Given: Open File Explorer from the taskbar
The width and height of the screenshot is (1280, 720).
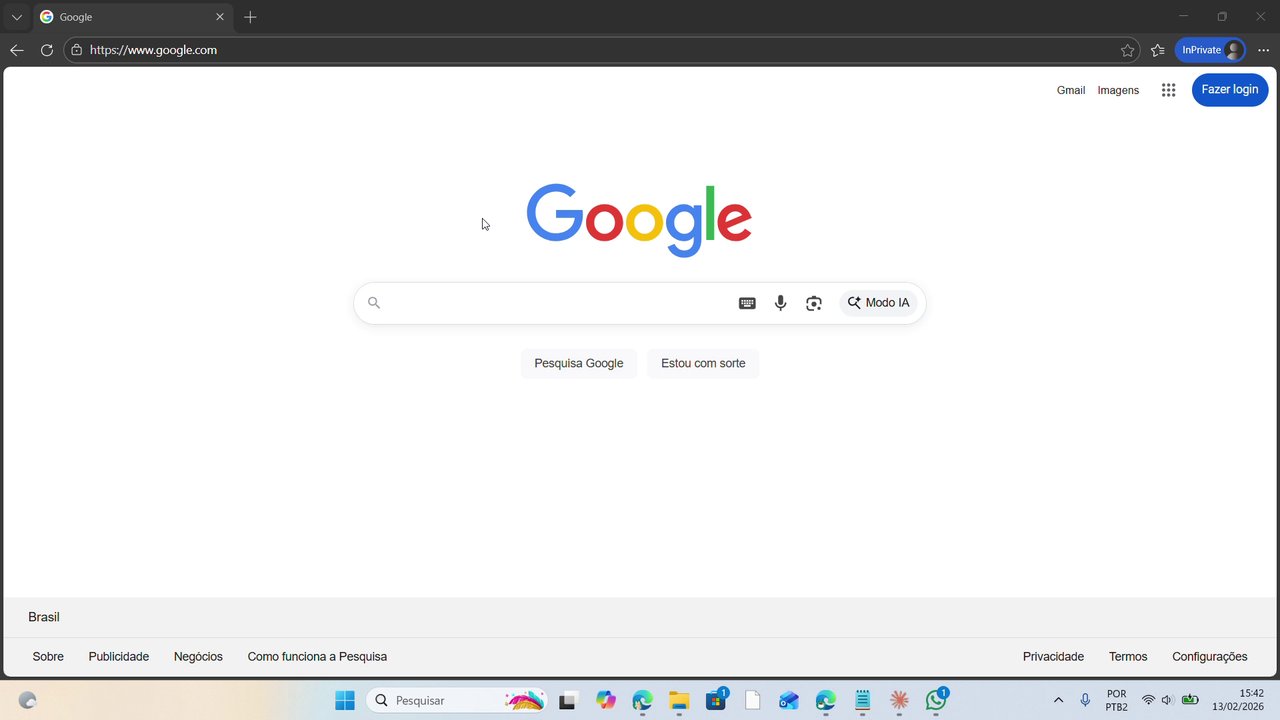Looking at the screenshot, I should pyautogui.click(x=679, y=701).
